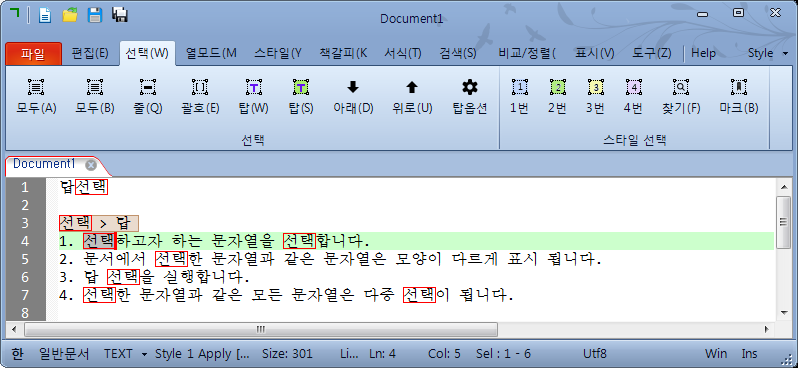Click the horizontal scrollbar right arrow

[x=766, y=329]
